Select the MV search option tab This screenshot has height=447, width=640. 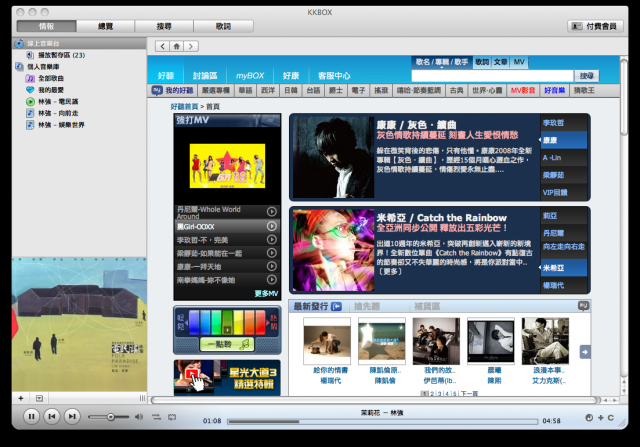tap(519, 62)
